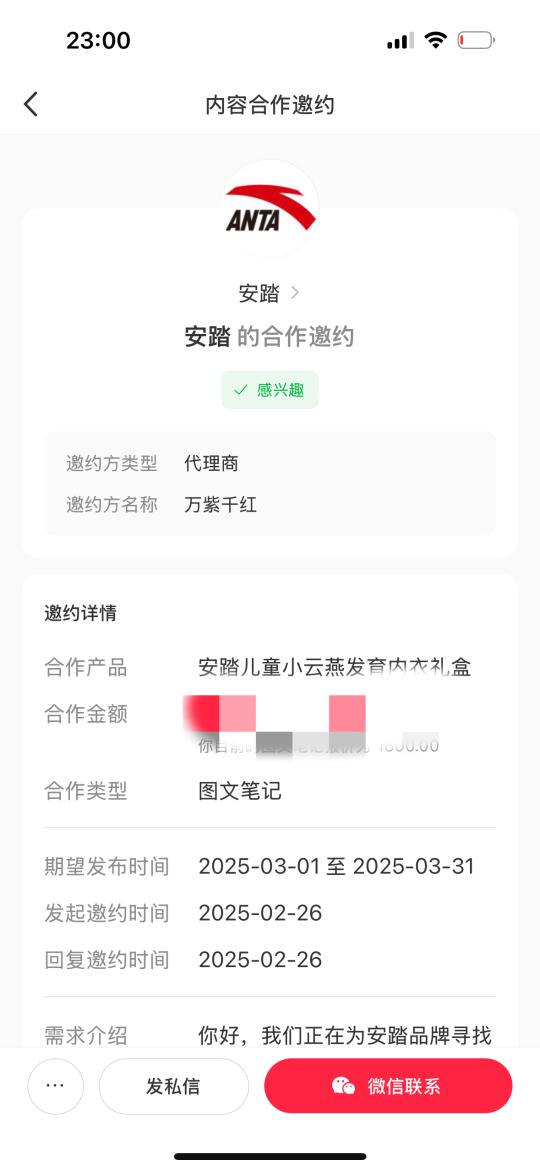Tap the green checkmark in 感兴趣 tag
The height and width of the screenshot is (1171, 540).
(240, 390)
